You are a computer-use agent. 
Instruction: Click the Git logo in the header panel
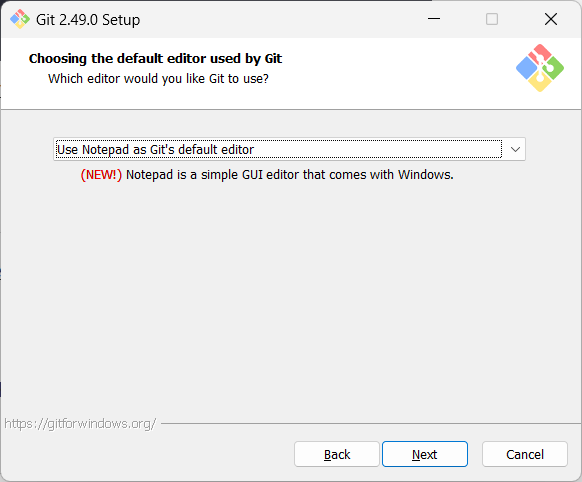[x=540, y=68]
